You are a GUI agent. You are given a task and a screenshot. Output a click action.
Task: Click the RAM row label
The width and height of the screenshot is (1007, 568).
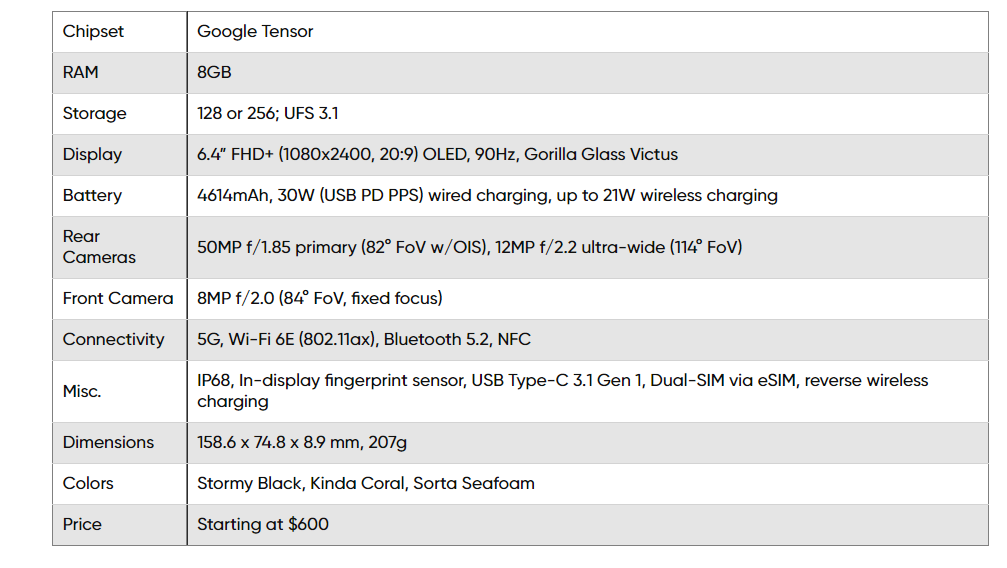point(81,73)
